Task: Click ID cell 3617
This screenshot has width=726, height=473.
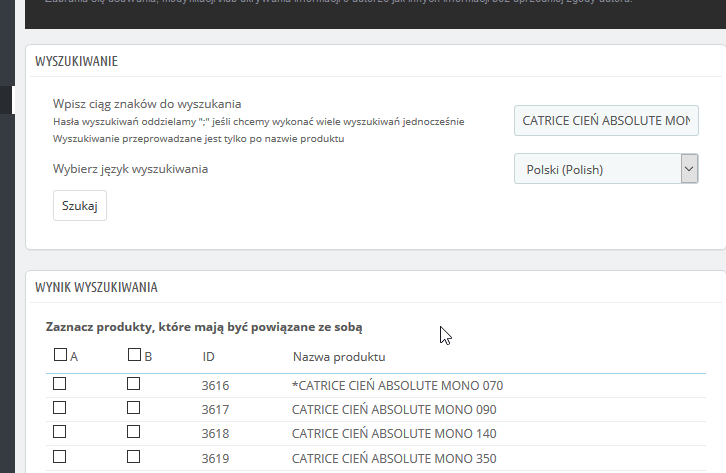Action: pos(215,410)
